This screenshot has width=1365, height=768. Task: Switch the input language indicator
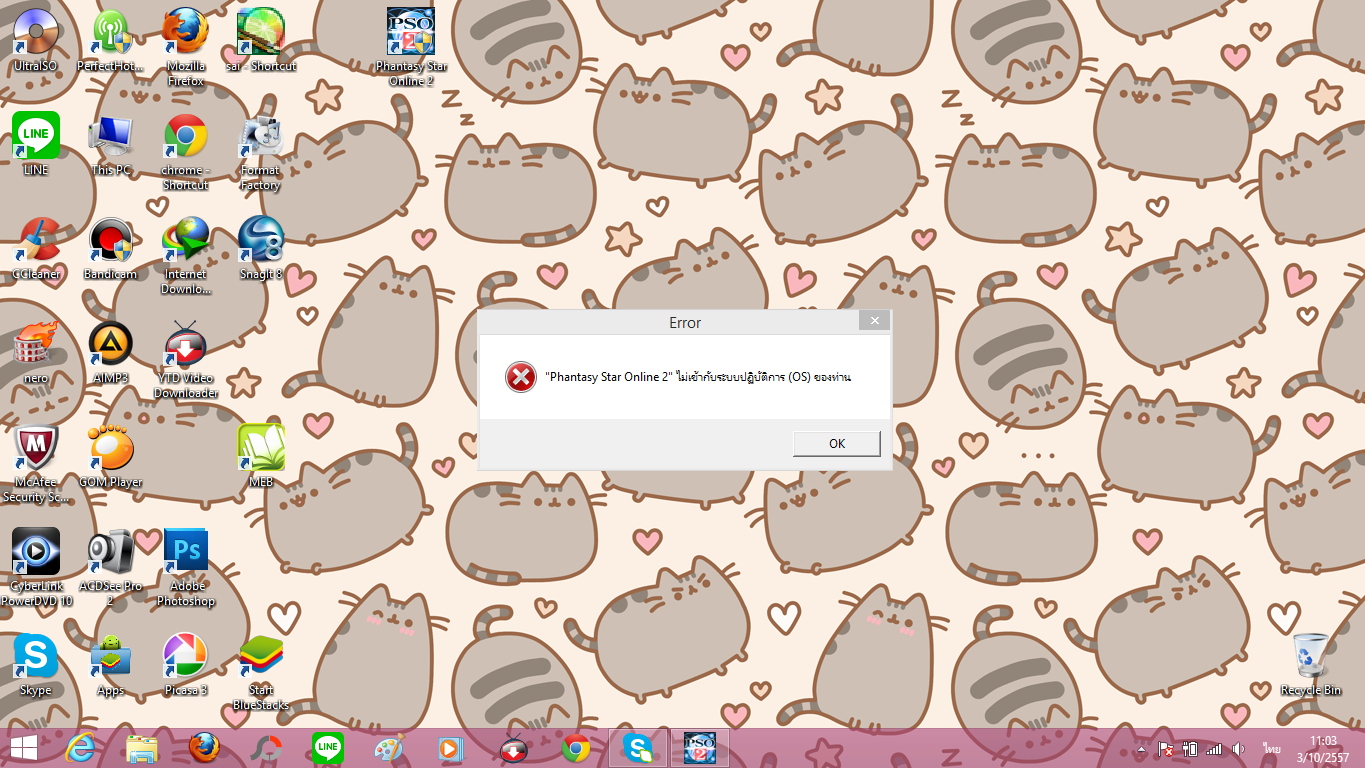pos(1272,749)
